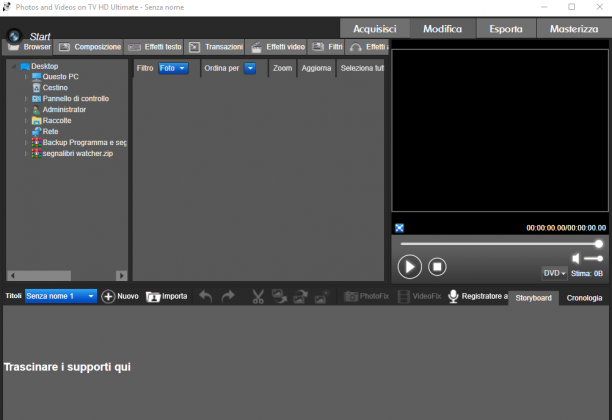Click the undo arrow icon

[x=206, y=296]
